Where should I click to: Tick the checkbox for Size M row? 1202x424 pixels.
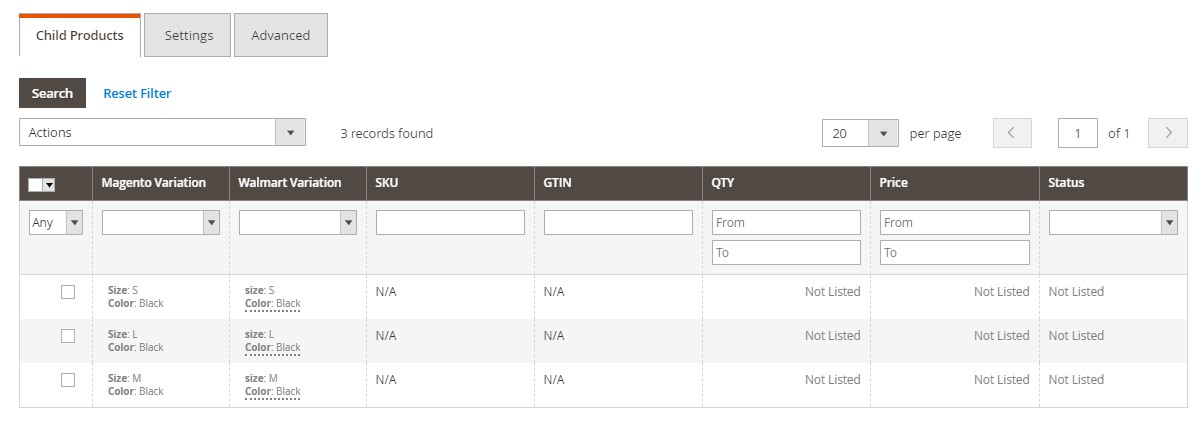pos(68,380)
